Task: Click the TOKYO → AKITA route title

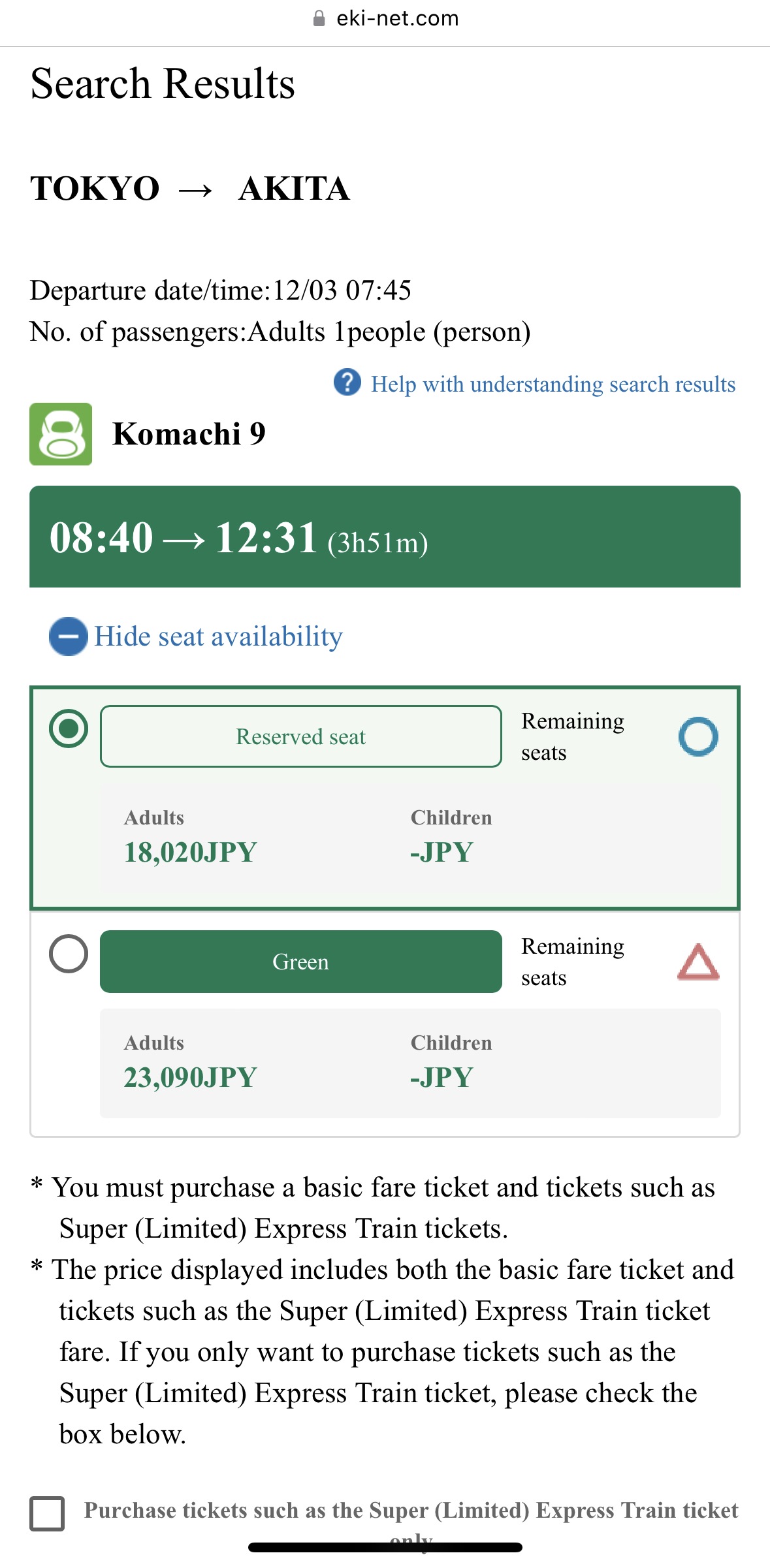Action: pos(189,189)
